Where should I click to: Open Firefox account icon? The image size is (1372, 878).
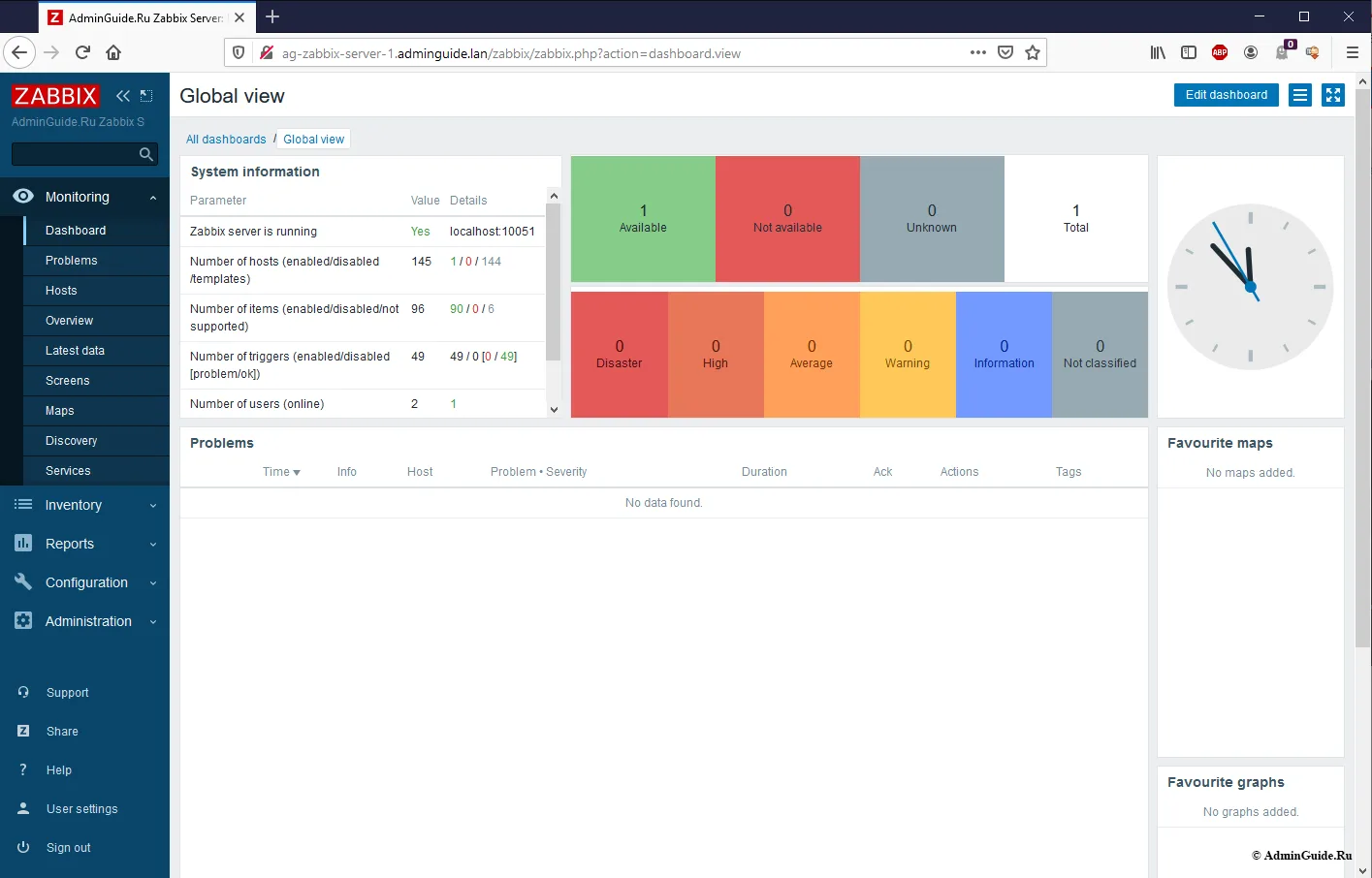[x=1251, y=52]
